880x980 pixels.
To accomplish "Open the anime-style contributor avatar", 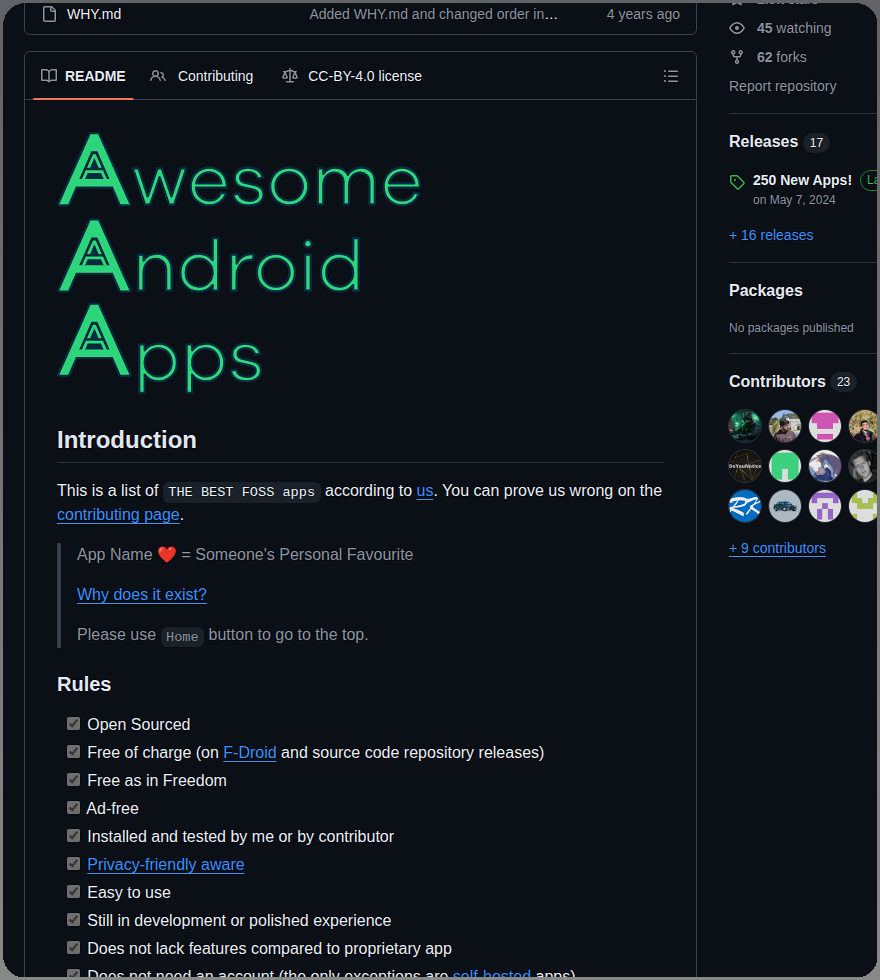I will pos(825,466).
